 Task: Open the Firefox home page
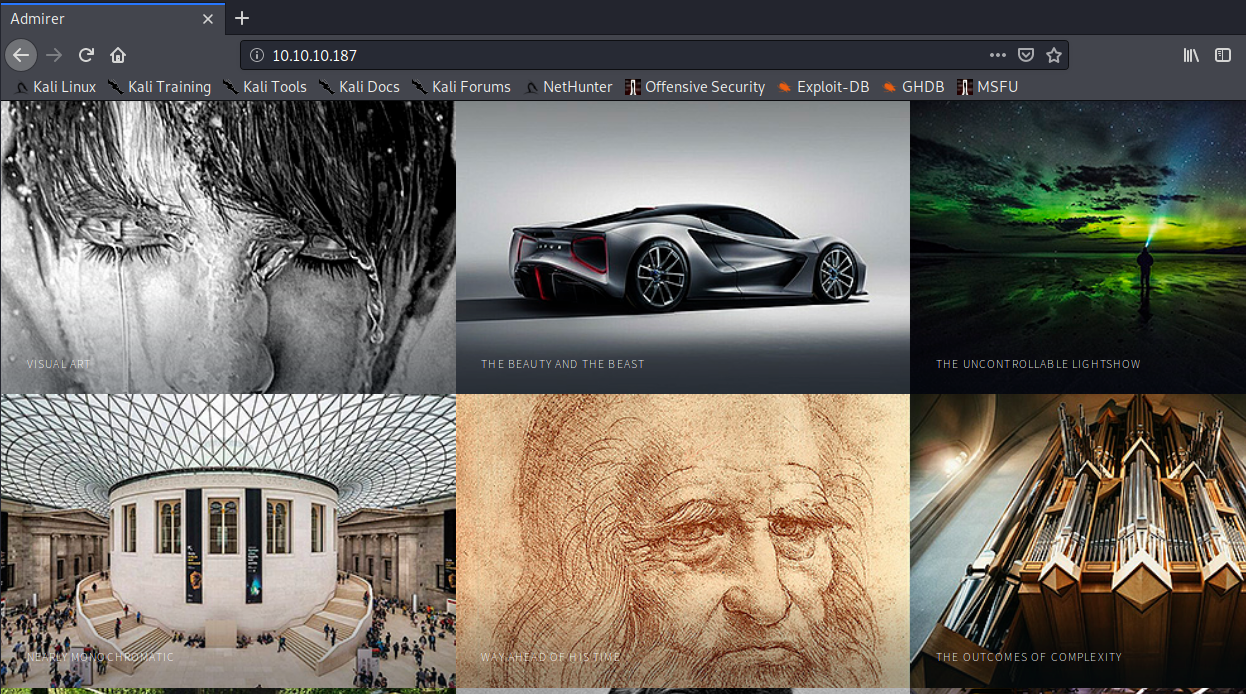click(118, 55)
